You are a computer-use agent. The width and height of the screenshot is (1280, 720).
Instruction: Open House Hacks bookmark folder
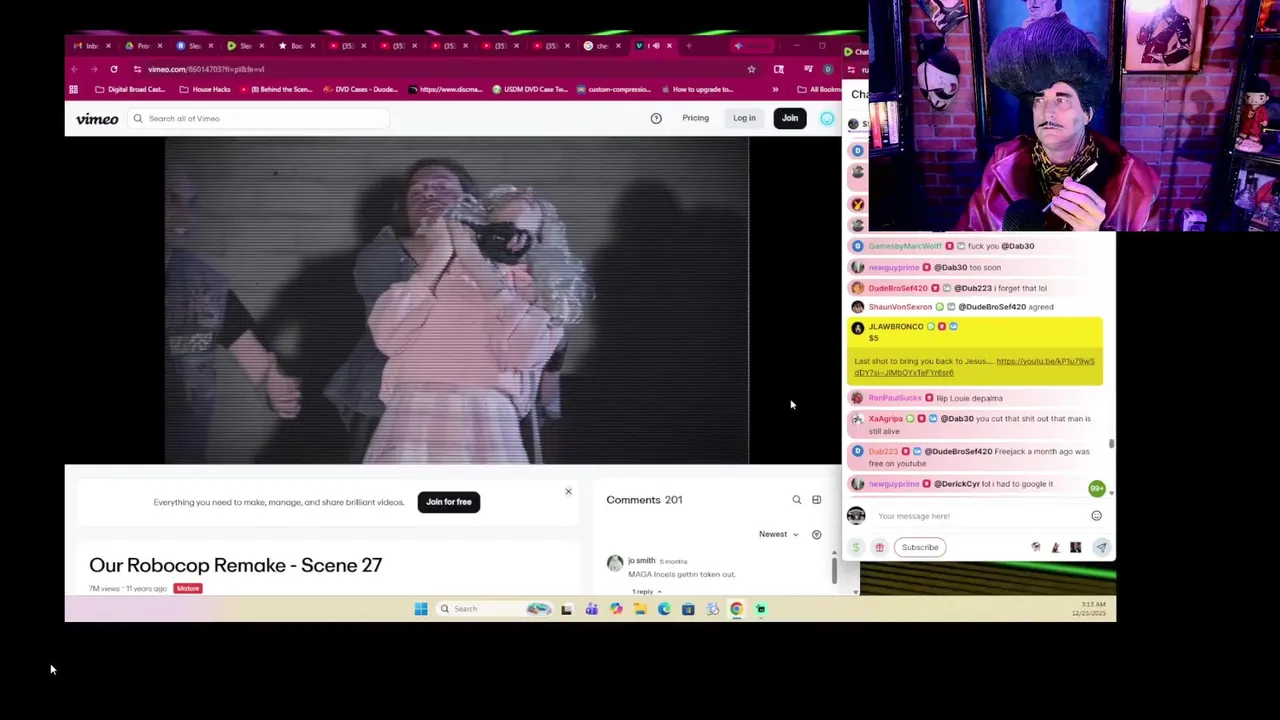205,89
